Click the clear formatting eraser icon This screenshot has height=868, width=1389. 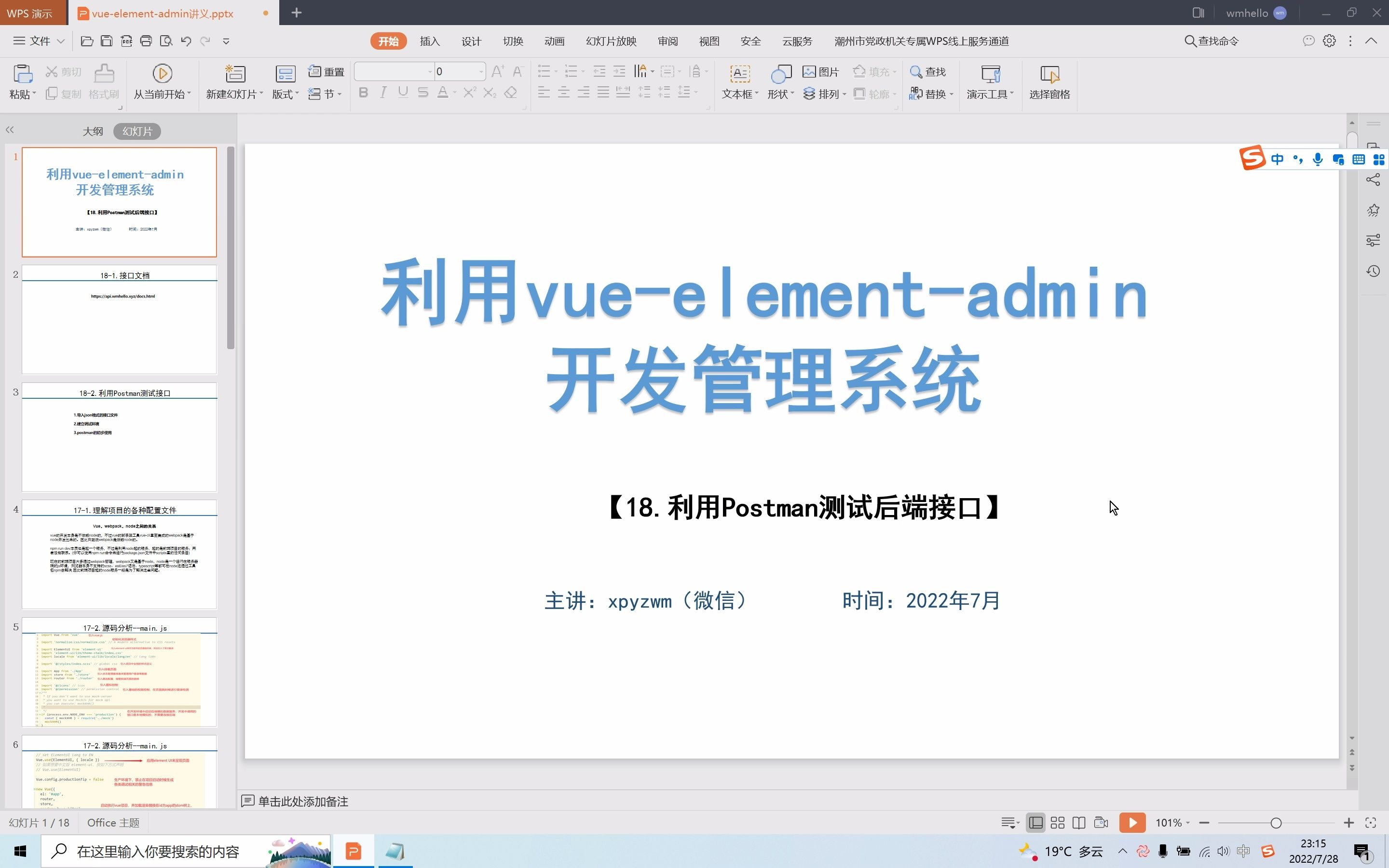(x=511, y=93)
